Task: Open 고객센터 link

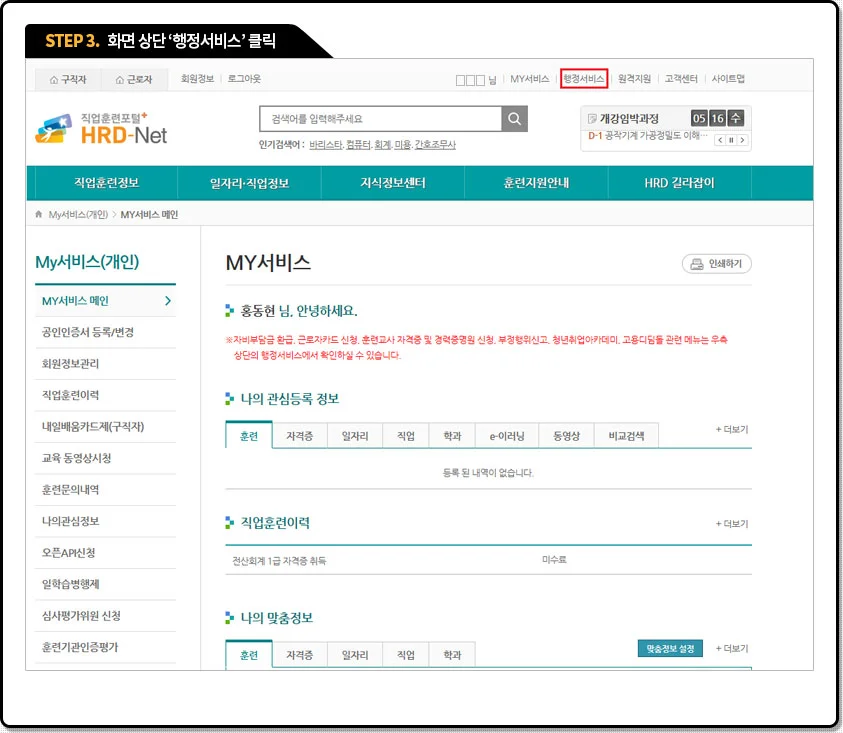Action: pyautogui.click(x=681, y=79)
